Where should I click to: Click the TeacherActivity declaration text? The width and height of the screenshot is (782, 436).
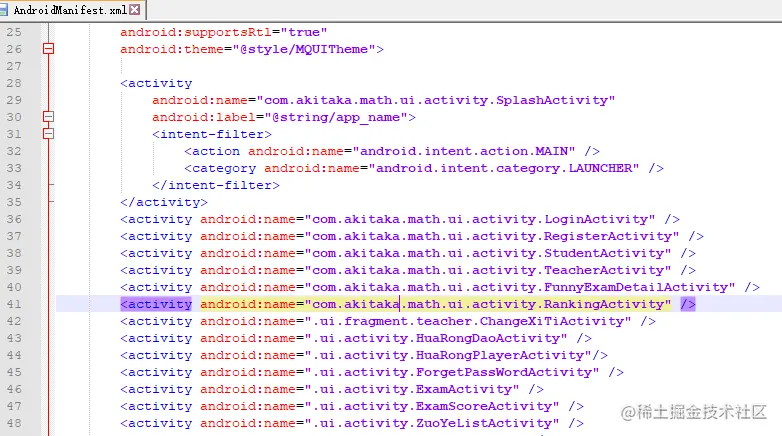coord(408,270)
